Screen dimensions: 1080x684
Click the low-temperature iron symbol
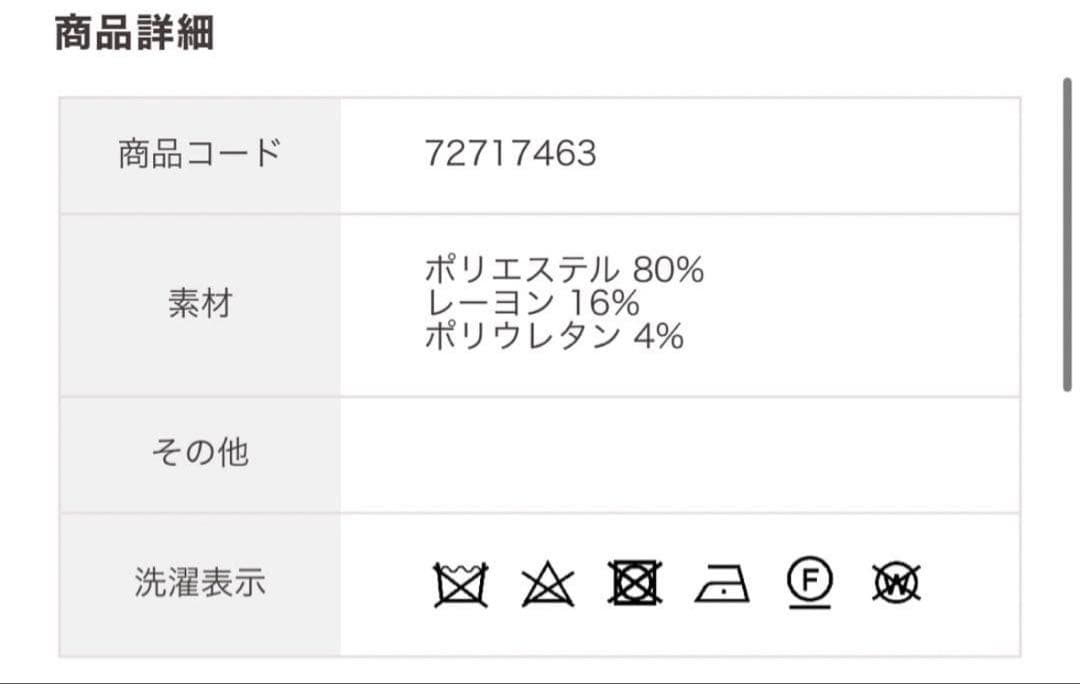(x=722, y=583)
